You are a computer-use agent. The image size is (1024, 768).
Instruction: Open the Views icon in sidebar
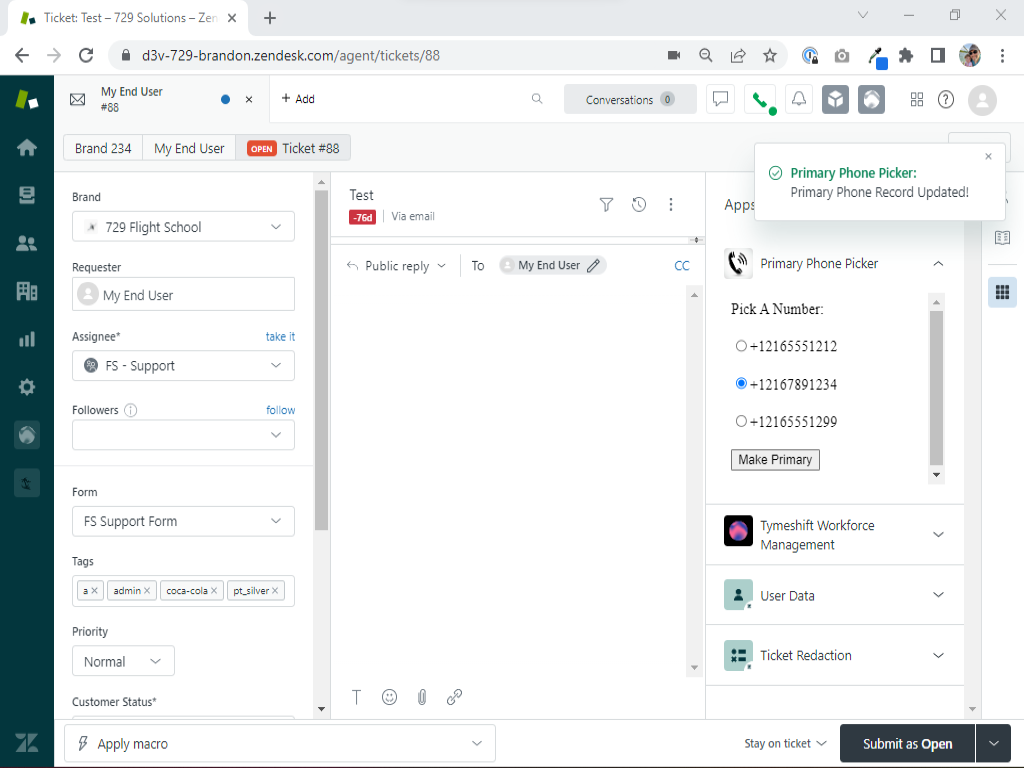click(27, 196)
